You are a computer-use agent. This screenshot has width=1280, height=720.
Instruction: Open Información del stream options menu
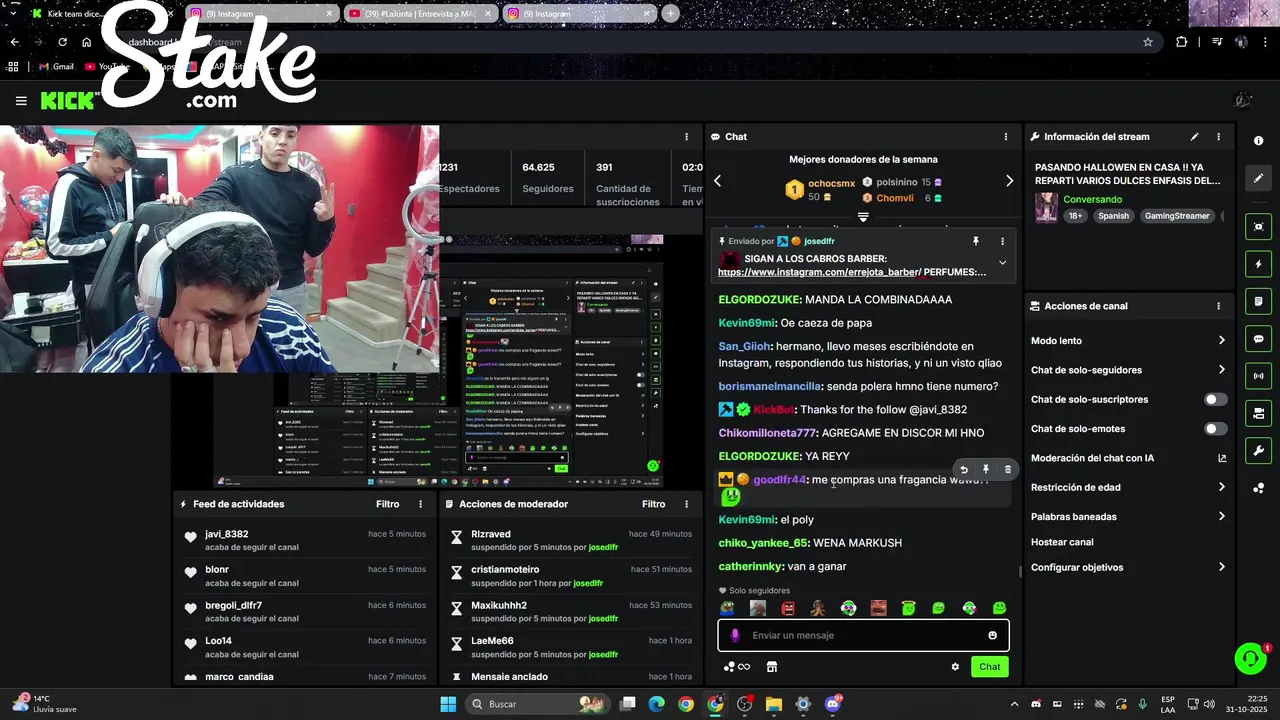(x=1218, y=137)
